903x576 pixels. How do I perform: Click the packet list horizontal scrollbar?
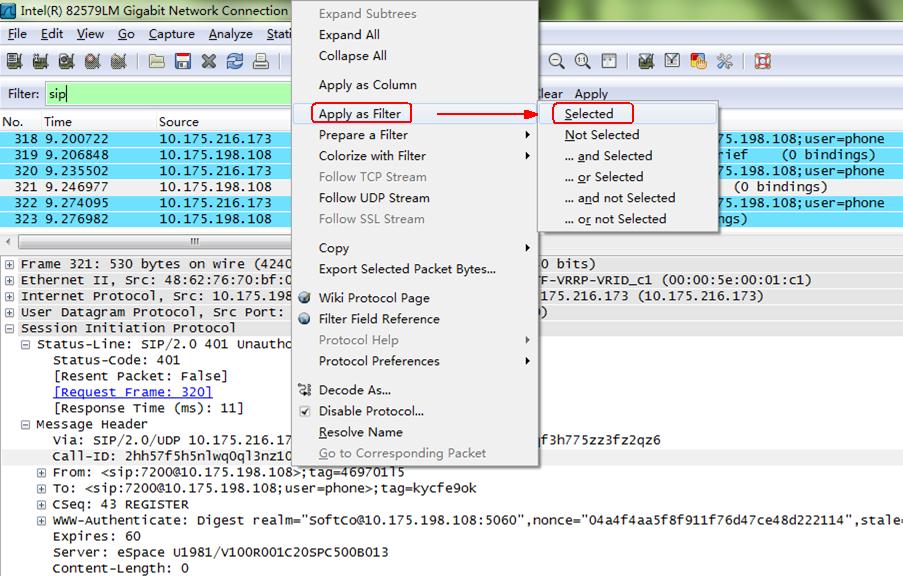click(154, 241)
